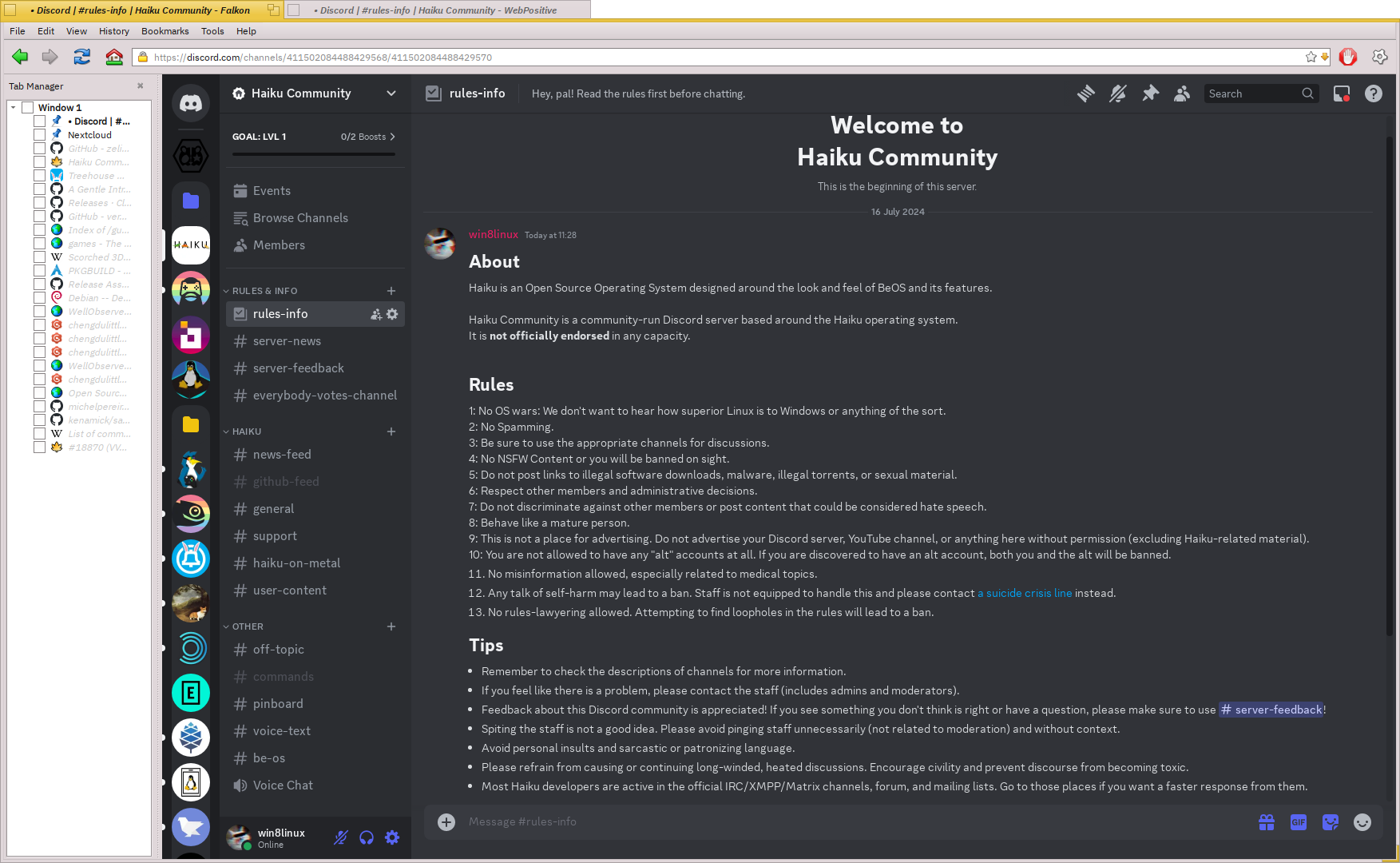The width and height of the screenshot is (1400, 863).
Task: Add a channel to OTHER category
Action: (x=391, y=626)
